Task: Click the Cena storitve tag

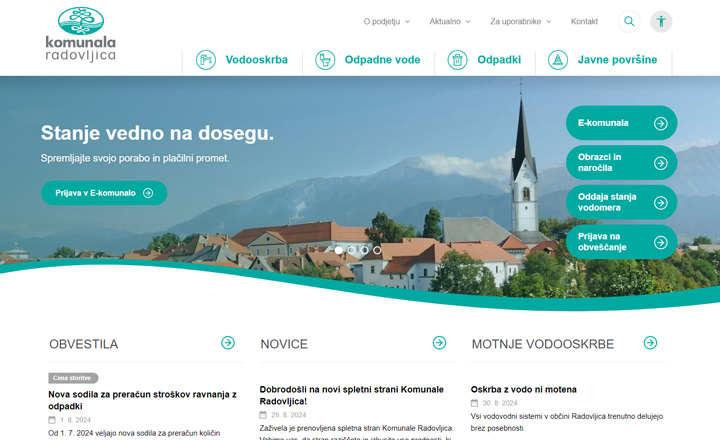Action: (73, 378)
